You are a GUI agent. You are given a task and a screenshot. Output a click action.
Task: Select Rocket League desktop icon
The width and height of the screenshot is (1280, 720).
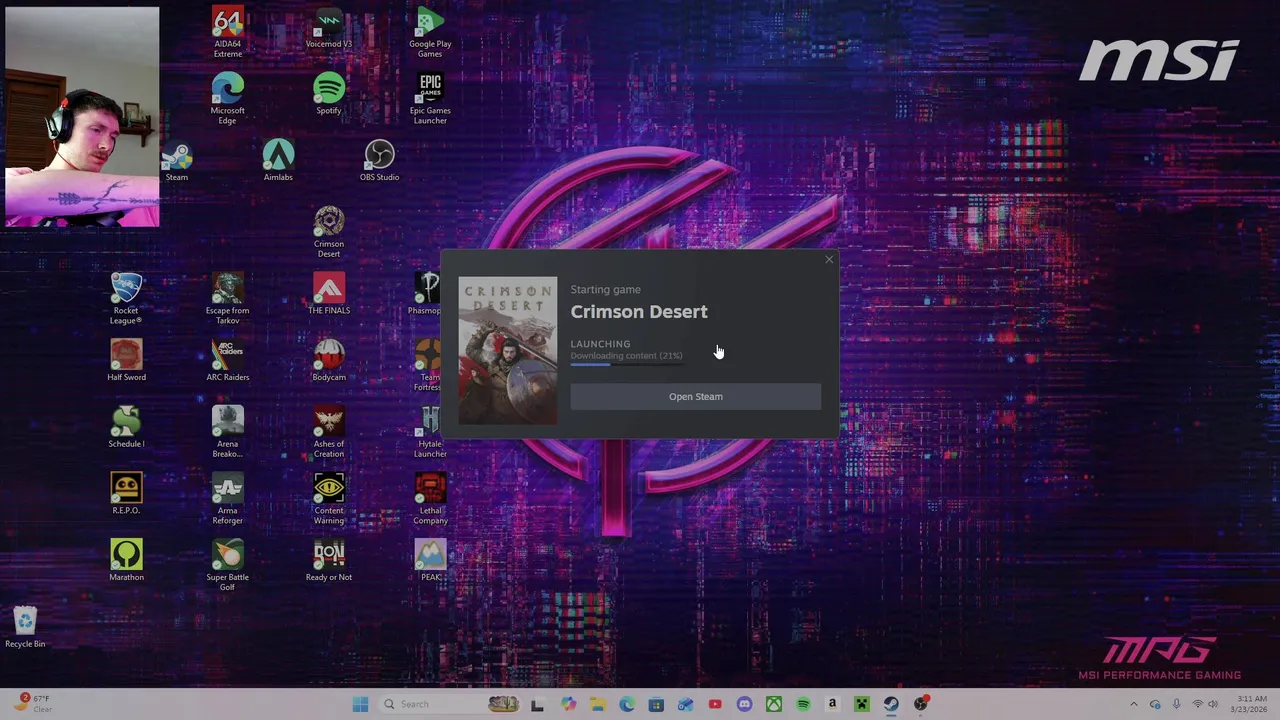coord(126,299)
